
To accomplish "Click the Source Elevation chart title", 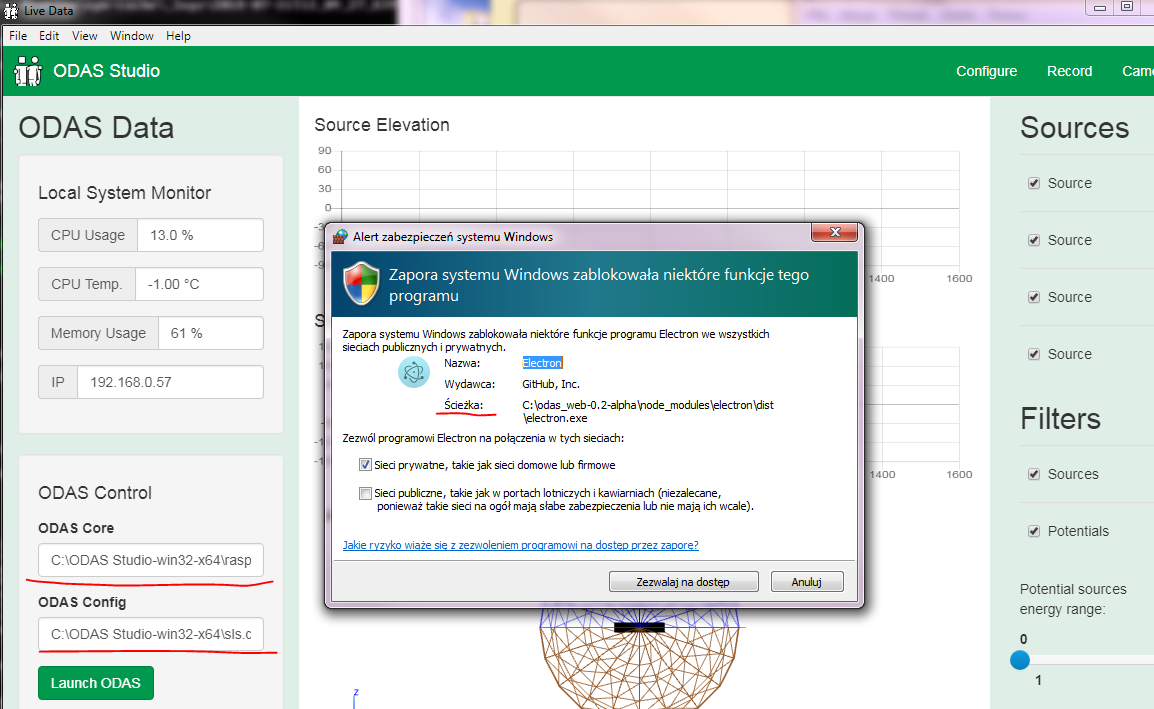I will pos(382,125).
